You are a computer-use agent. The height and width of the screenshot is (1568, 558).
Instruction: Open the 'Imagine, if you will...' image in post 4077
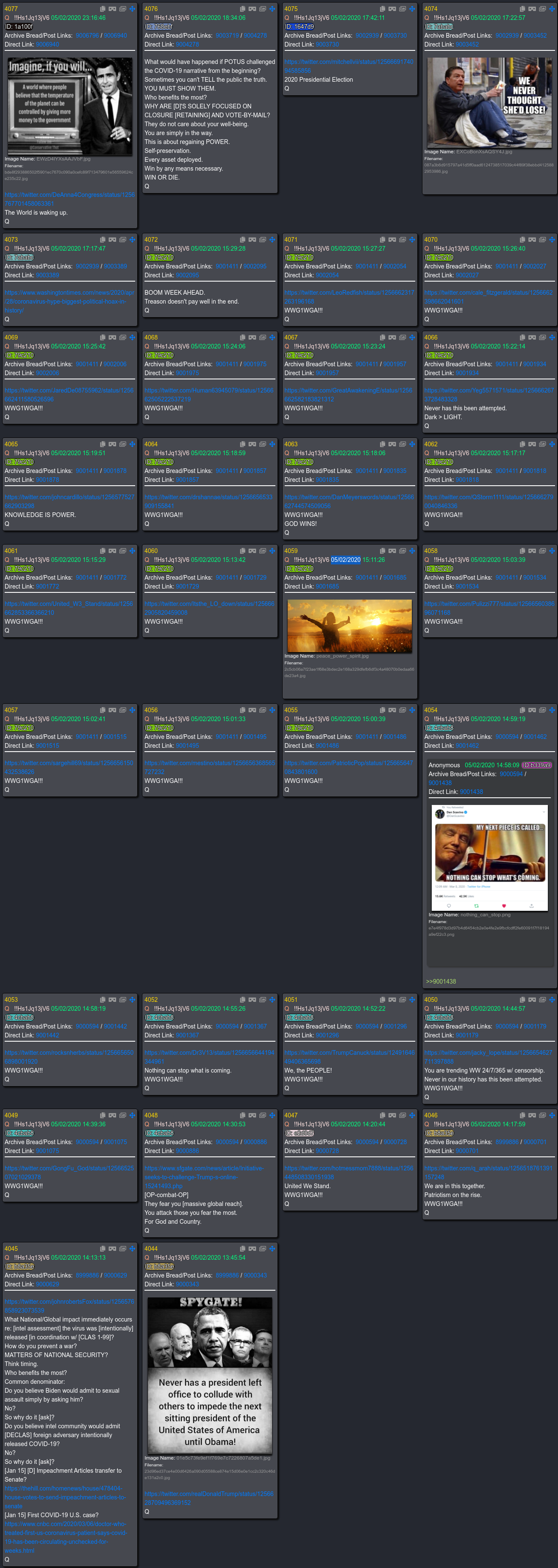(69, 107)
